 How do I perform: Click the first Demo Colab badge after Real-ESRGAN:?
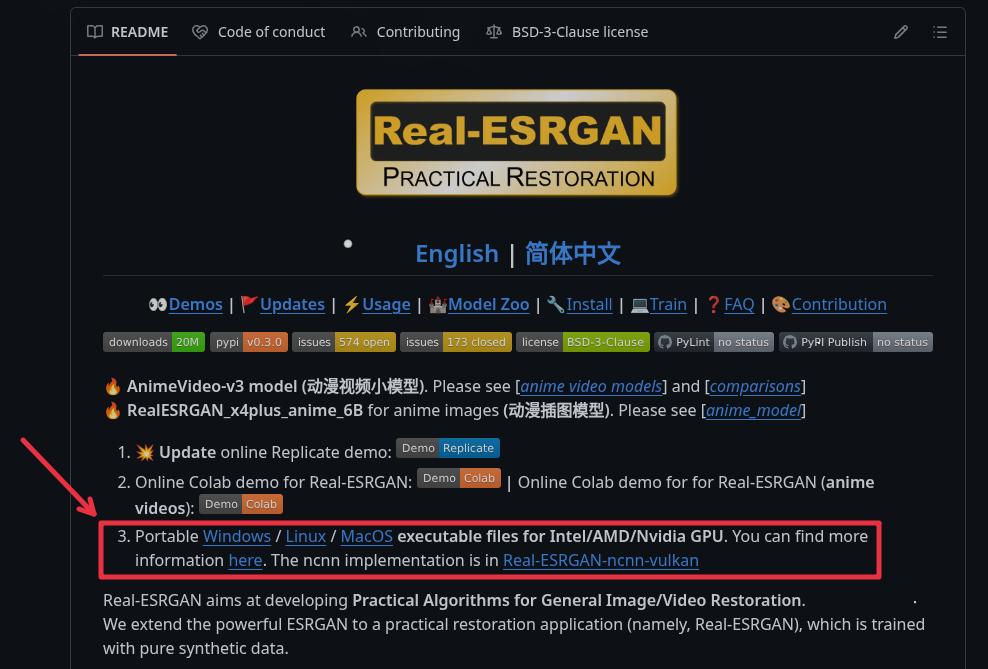pyautogui.click(x=459, y=478)
